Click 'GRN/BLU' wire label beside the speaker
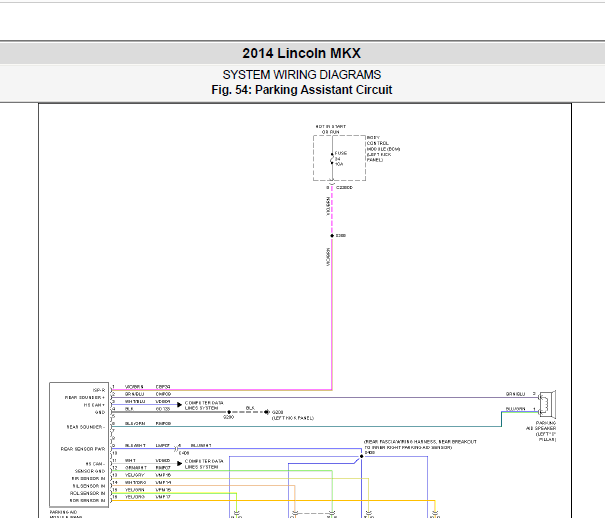 tap(515, 394)
